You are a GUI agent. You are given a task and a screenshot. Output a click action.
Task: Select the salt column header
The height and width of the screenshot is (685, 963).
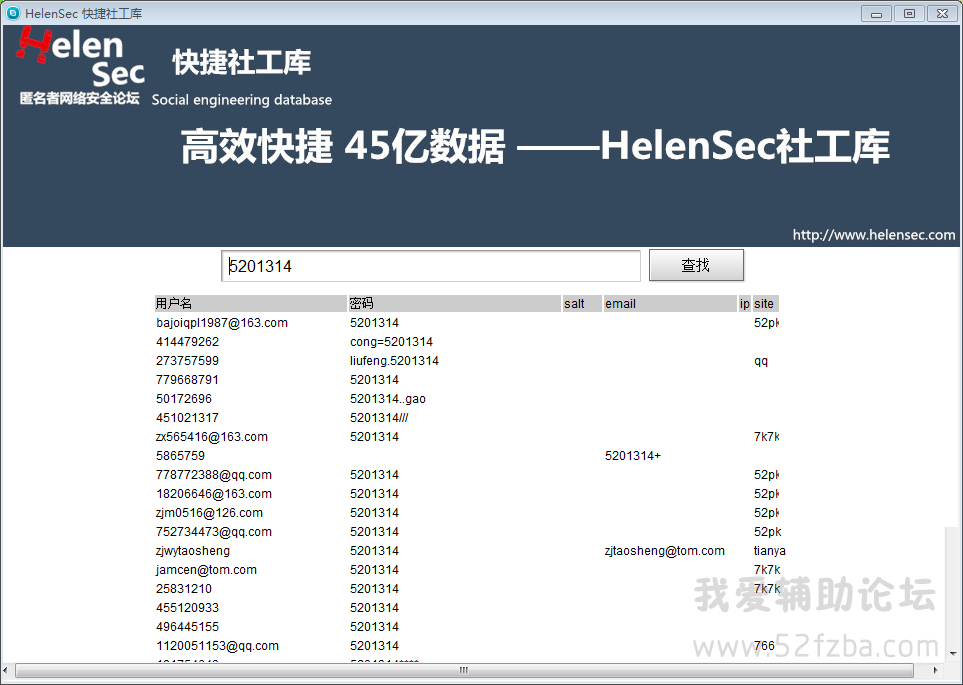point(582,303)
